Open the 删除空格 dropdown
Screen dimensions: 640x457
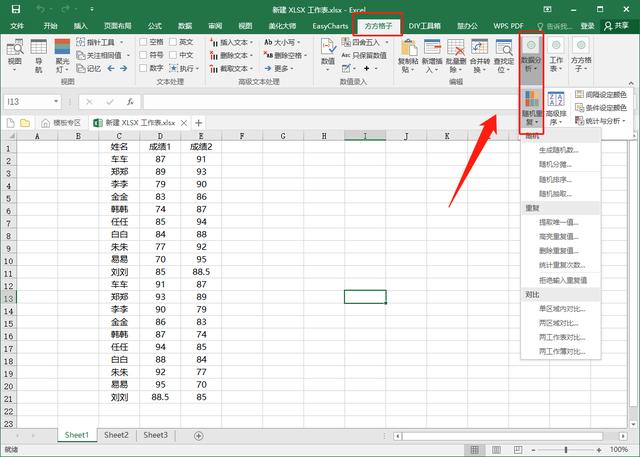305,55
